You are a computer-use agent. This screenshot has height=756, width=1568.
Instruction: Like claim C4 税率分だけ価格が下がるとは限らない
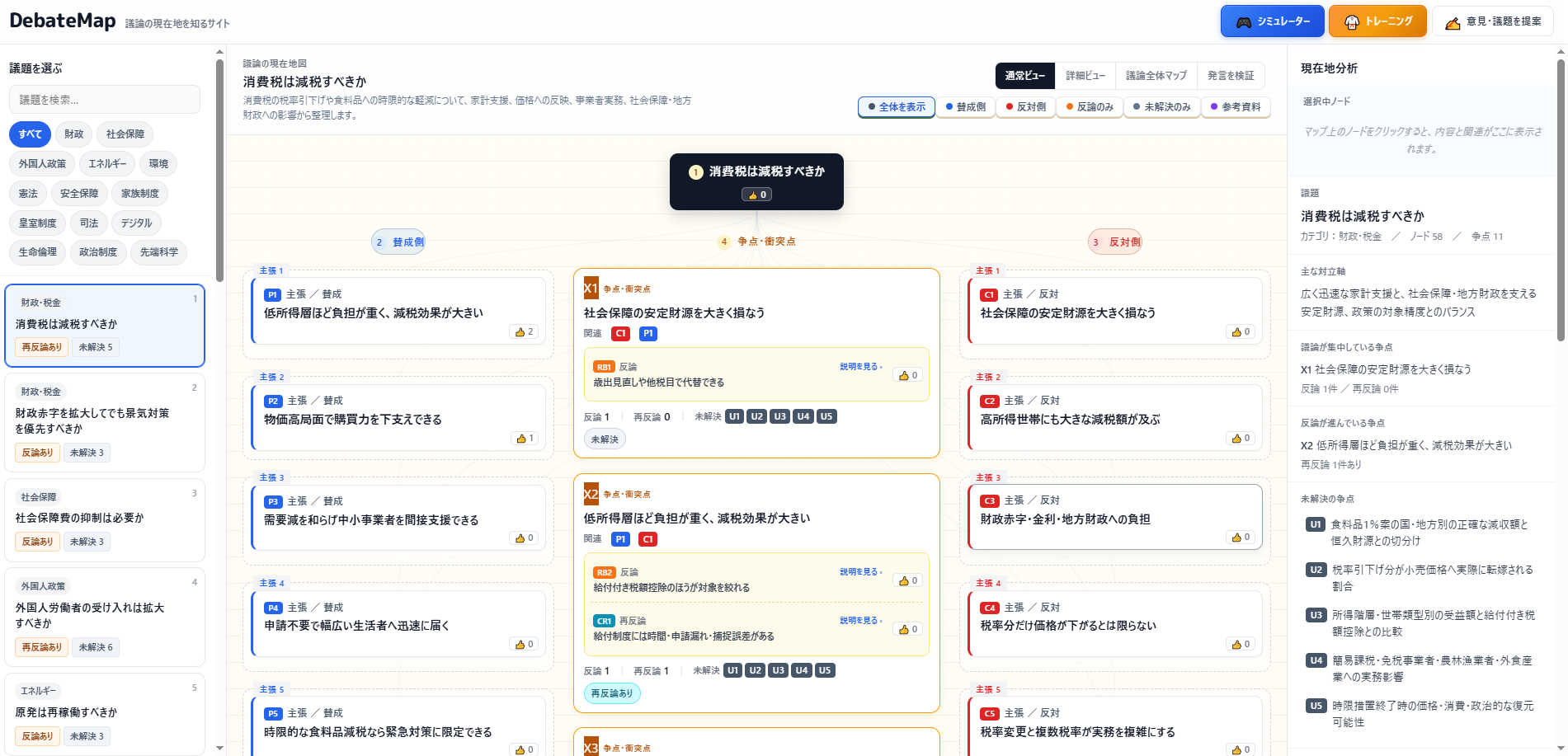click(1241, 645)
